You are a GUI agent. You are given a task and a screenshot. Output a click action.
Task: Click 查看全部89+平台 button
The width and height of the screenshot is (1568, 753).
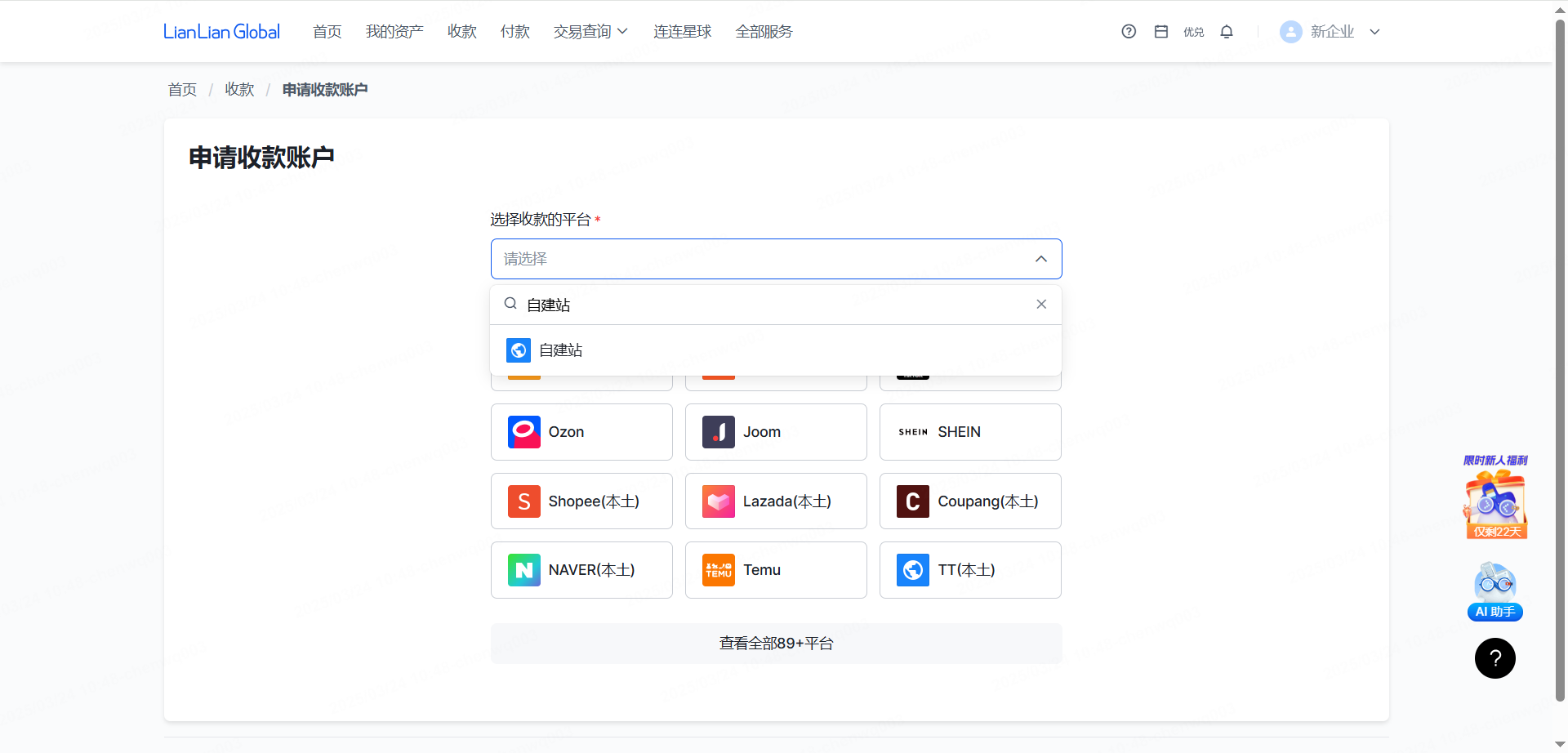coord(776,644)
